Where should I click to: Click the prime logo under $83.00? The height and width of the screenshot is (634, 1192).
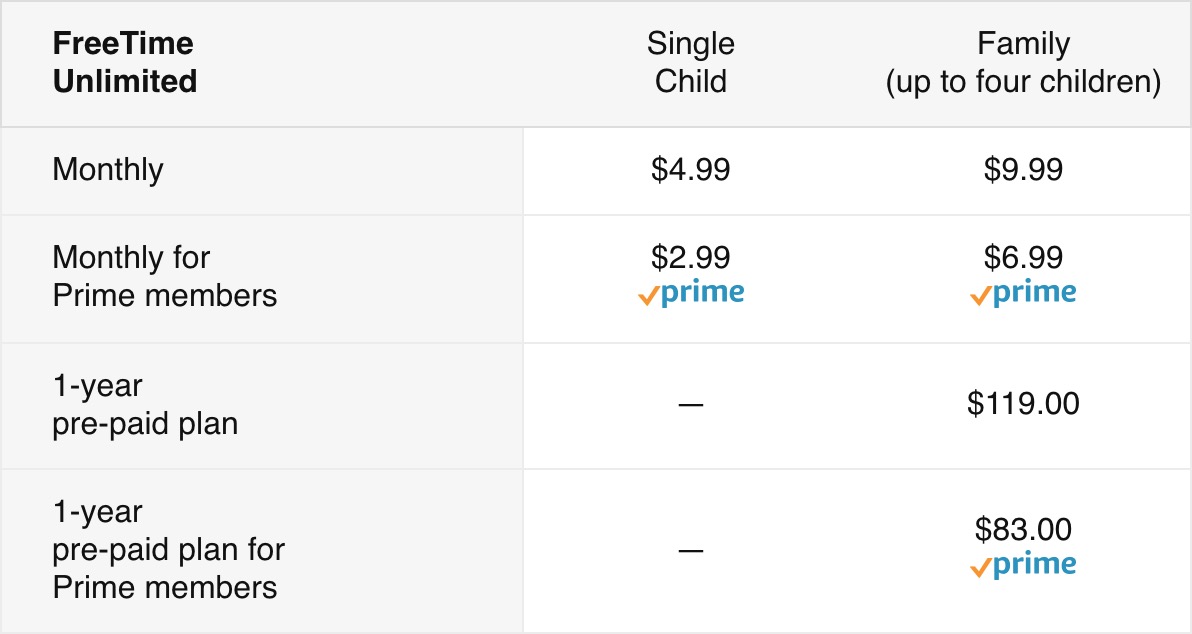click(1023, 566)
